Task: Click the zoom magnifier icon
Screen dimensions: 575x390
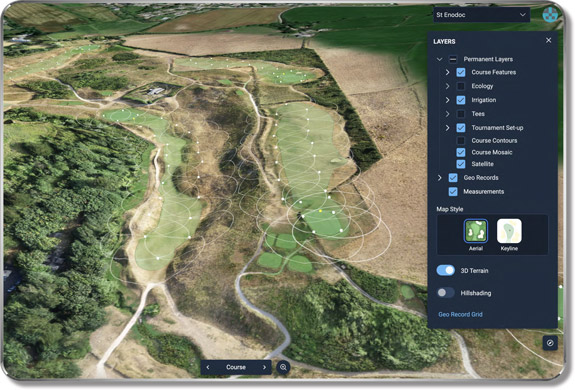Action: [283, 367]
